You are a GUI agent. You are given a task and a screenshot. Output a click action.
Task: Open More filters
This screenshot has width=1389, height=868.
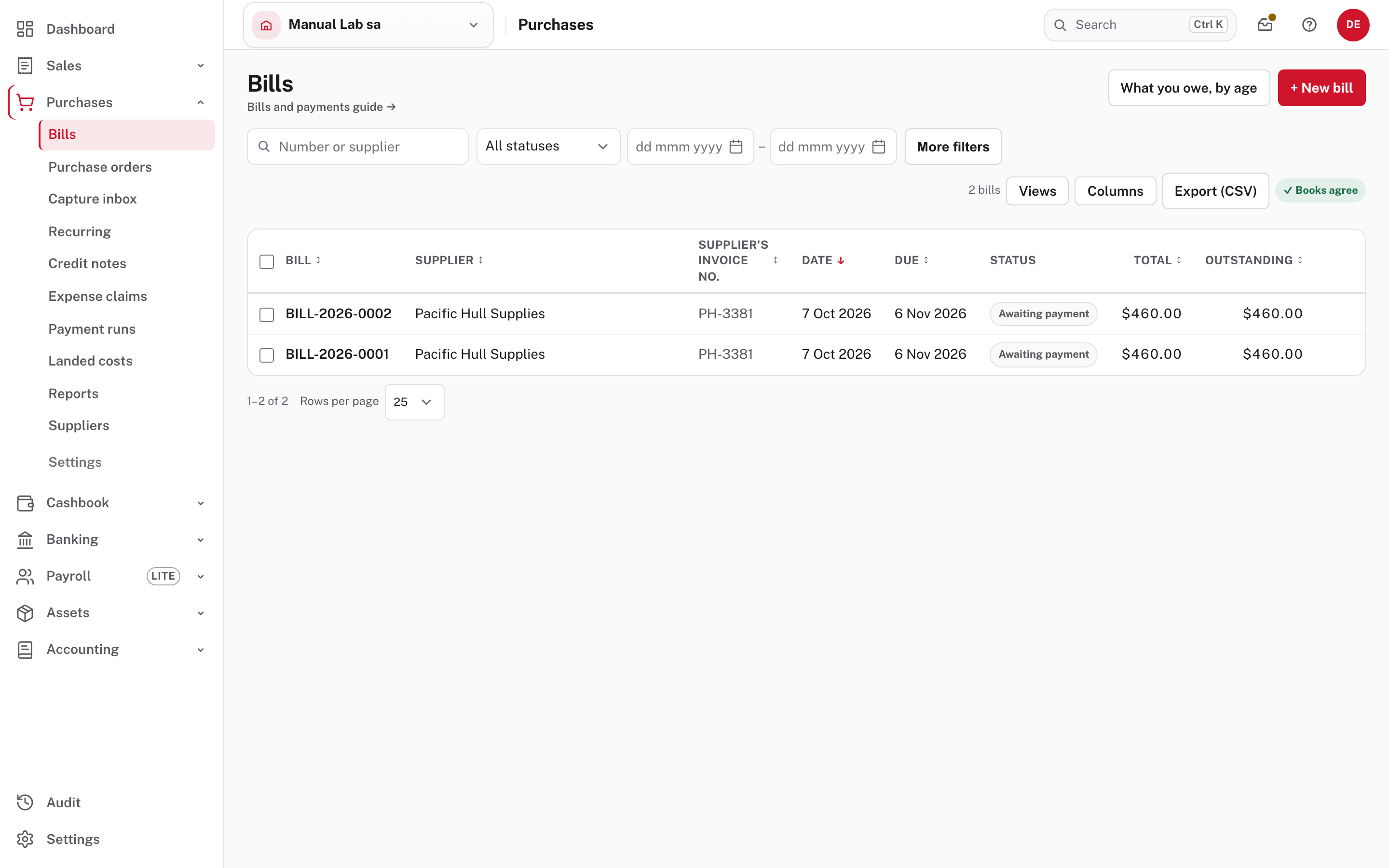point(953,147)
